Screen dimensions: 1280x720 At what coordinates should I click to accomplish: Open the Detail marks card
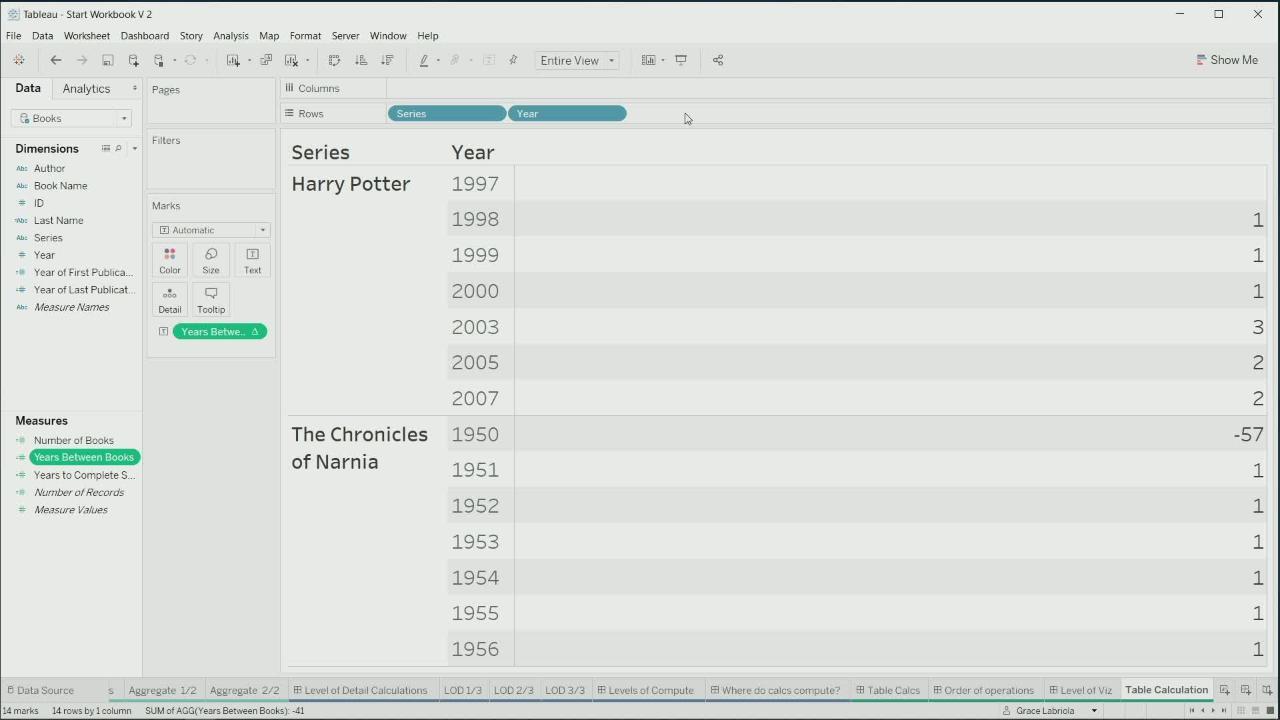click(x=170, y=299)
